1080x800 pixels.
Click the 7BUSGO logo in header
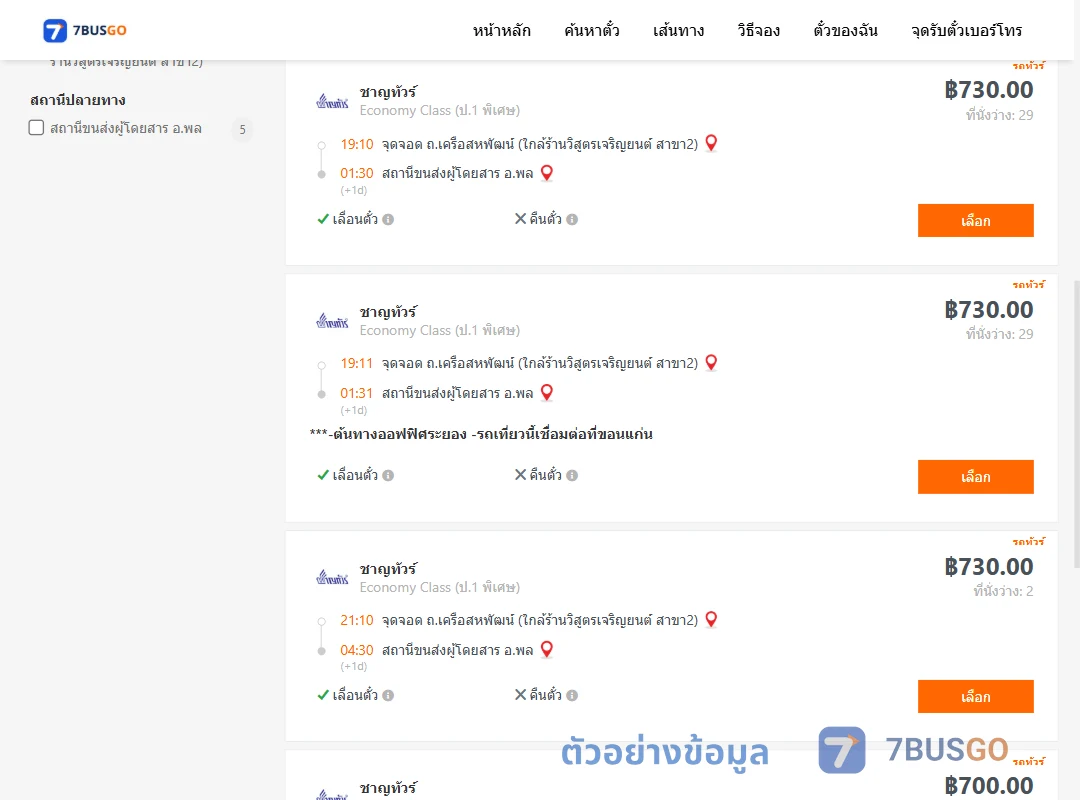click(85, 30)
